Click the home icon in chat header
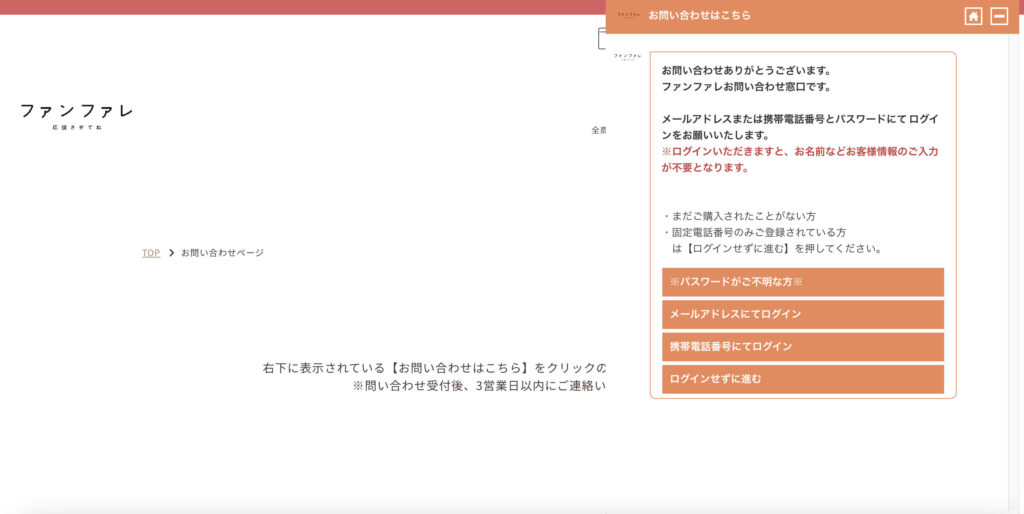The image size is (1024, 514). pos(973,16)
